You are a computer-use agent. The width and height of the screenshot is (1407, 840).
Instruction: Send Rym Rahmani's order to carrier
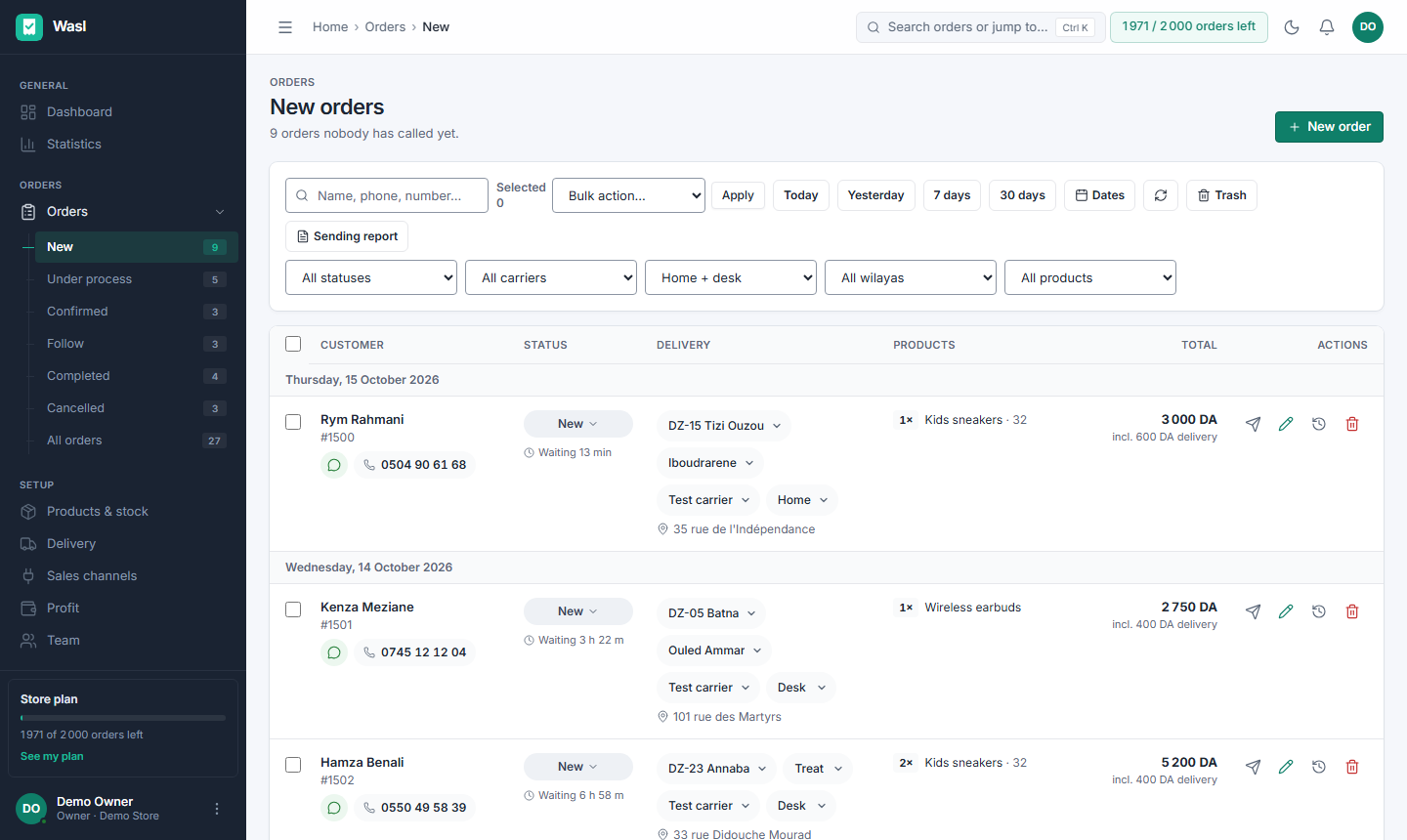pos(1253,424)
